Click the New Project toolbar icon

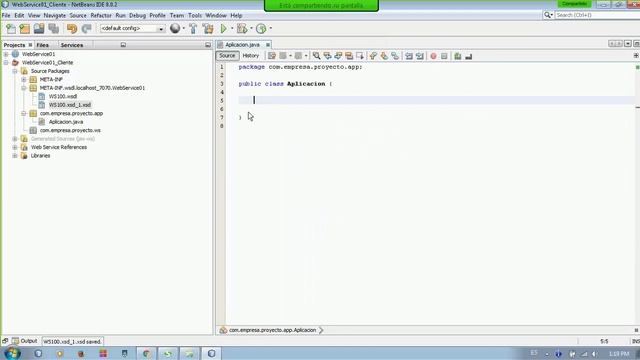25,29
